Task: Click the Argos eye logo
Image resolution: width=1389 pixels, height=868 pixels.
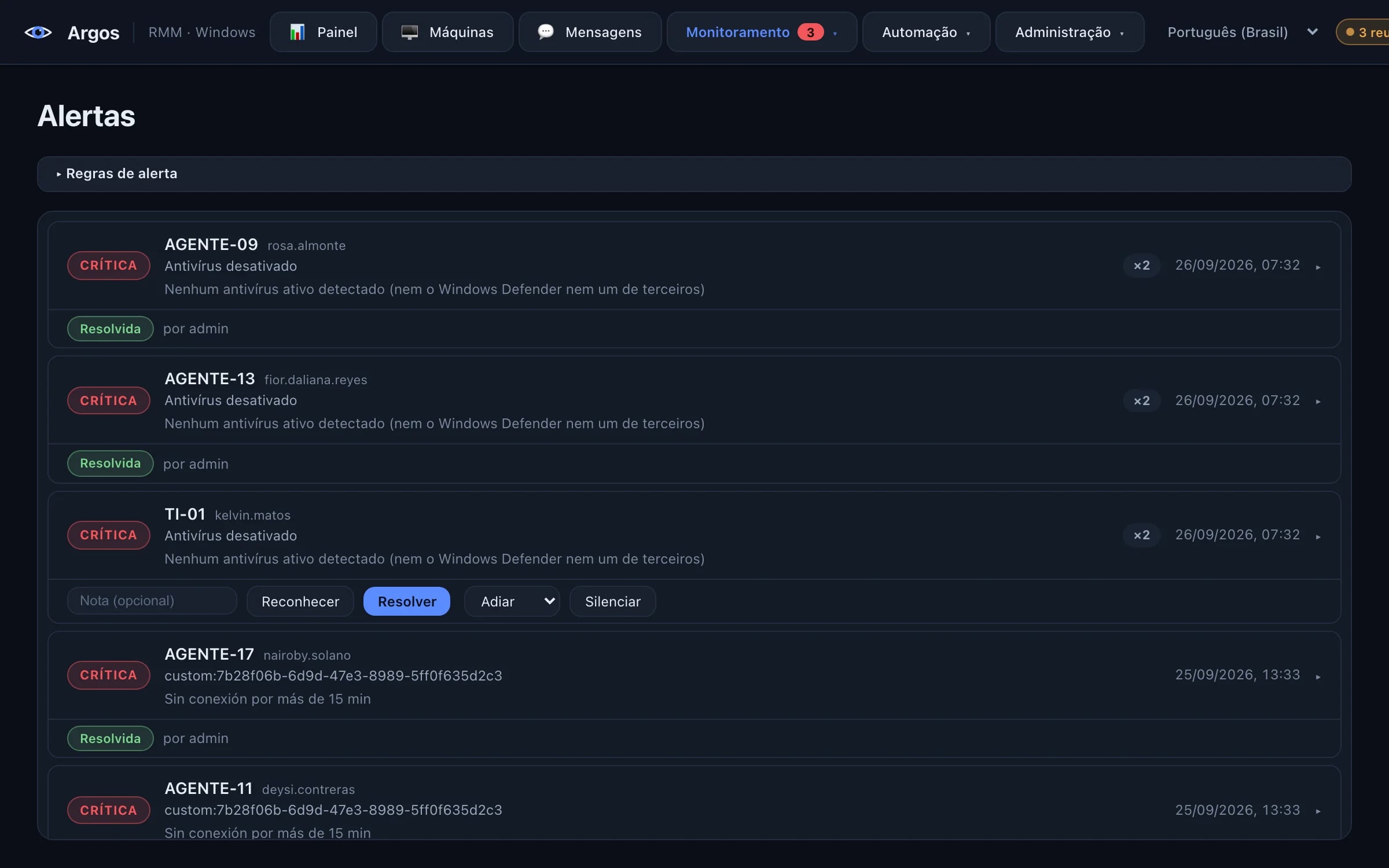Action: click(38, 32)
